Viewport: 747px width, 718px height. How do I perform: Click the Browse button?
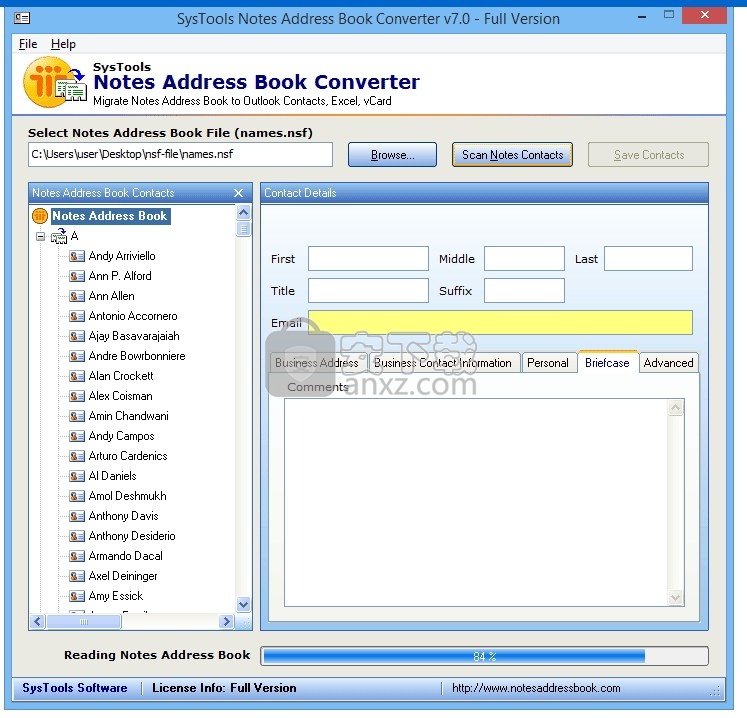click(393, 155)
